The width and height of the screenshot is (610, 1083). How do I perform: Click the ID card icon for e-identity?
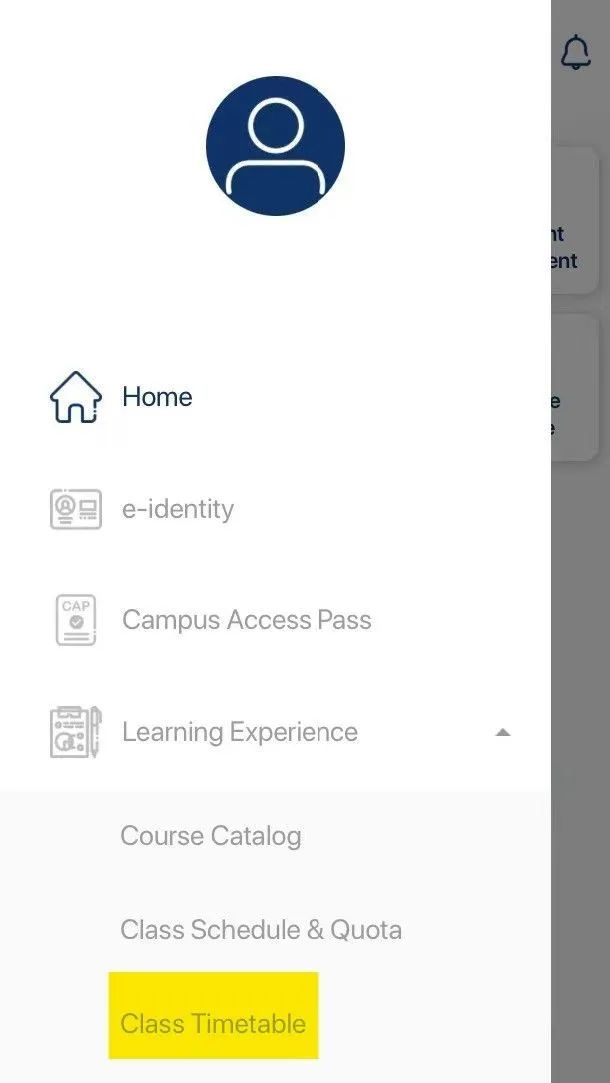click(75, 510)
